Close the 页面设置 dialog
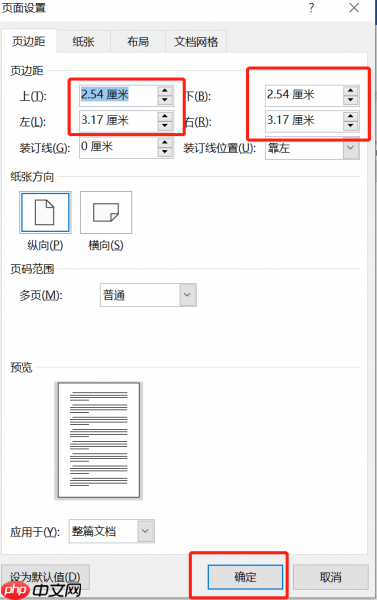 pyautogui.click(x=354, y=8)
